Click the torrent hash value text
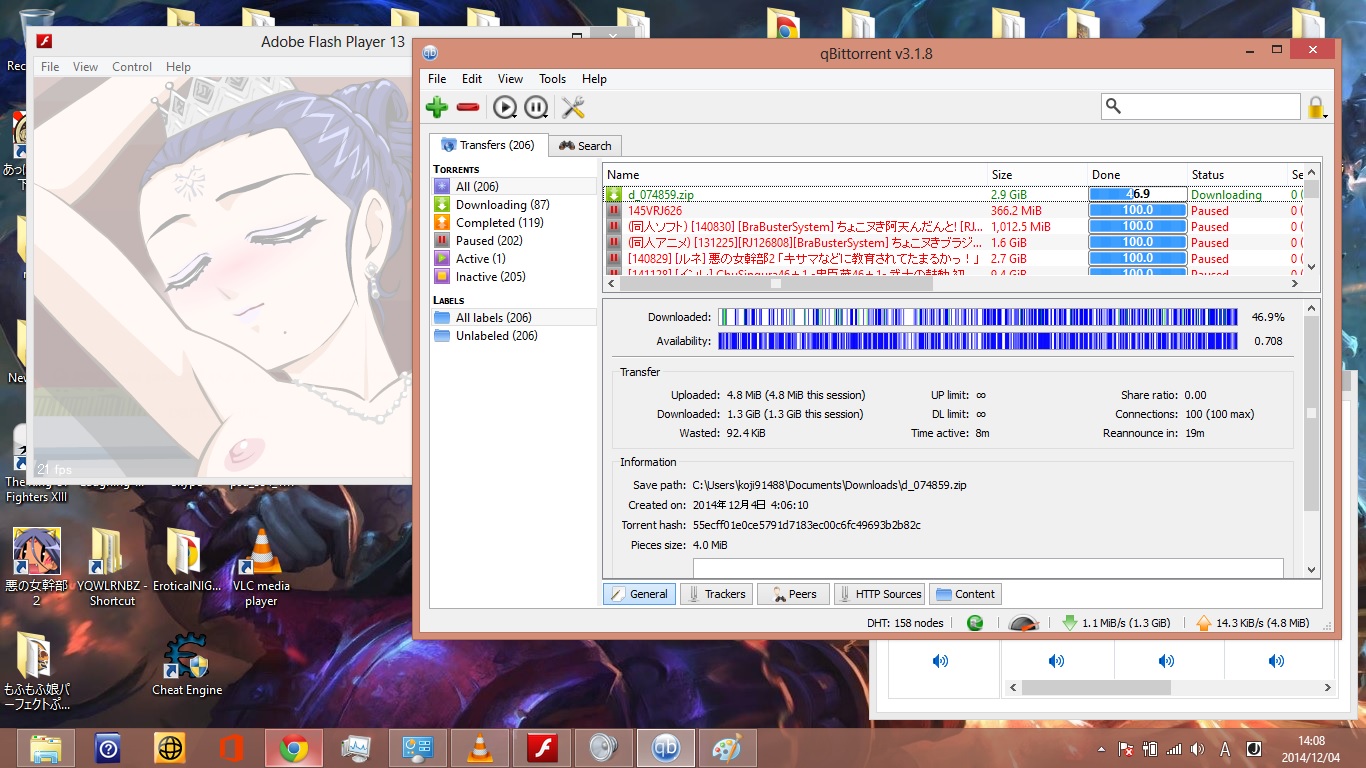The height and width of the screenshot is (768, 1366). [x=806, y=525]
